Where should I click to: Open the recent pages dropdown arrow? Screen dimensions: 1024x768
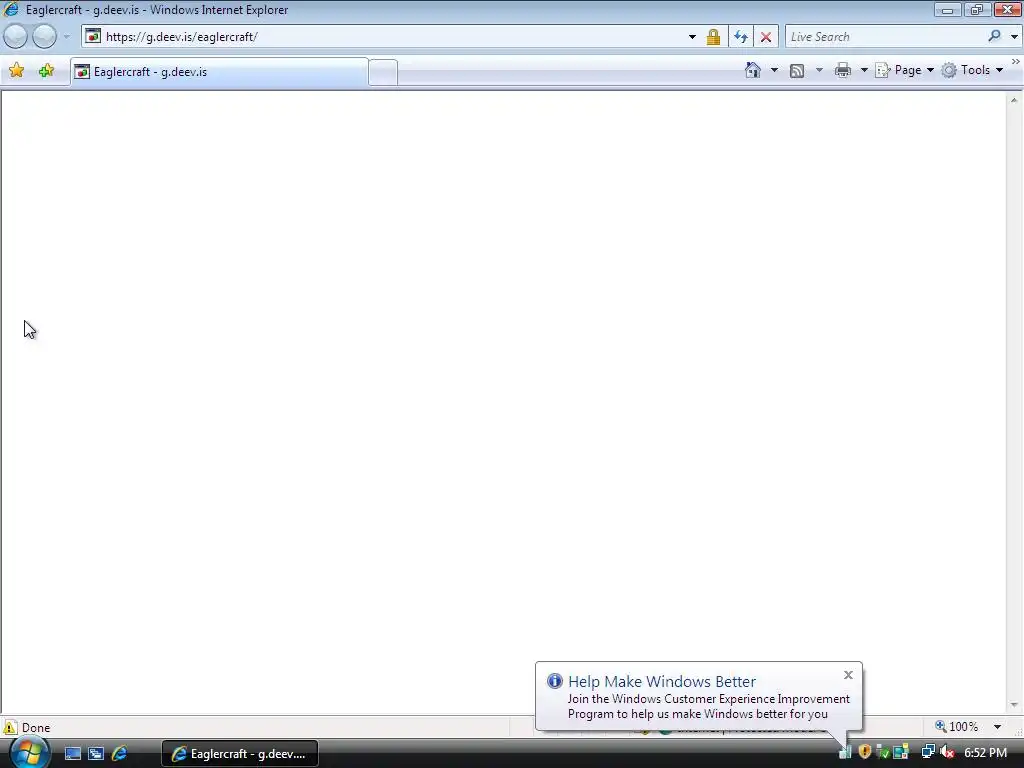point(67,37)
